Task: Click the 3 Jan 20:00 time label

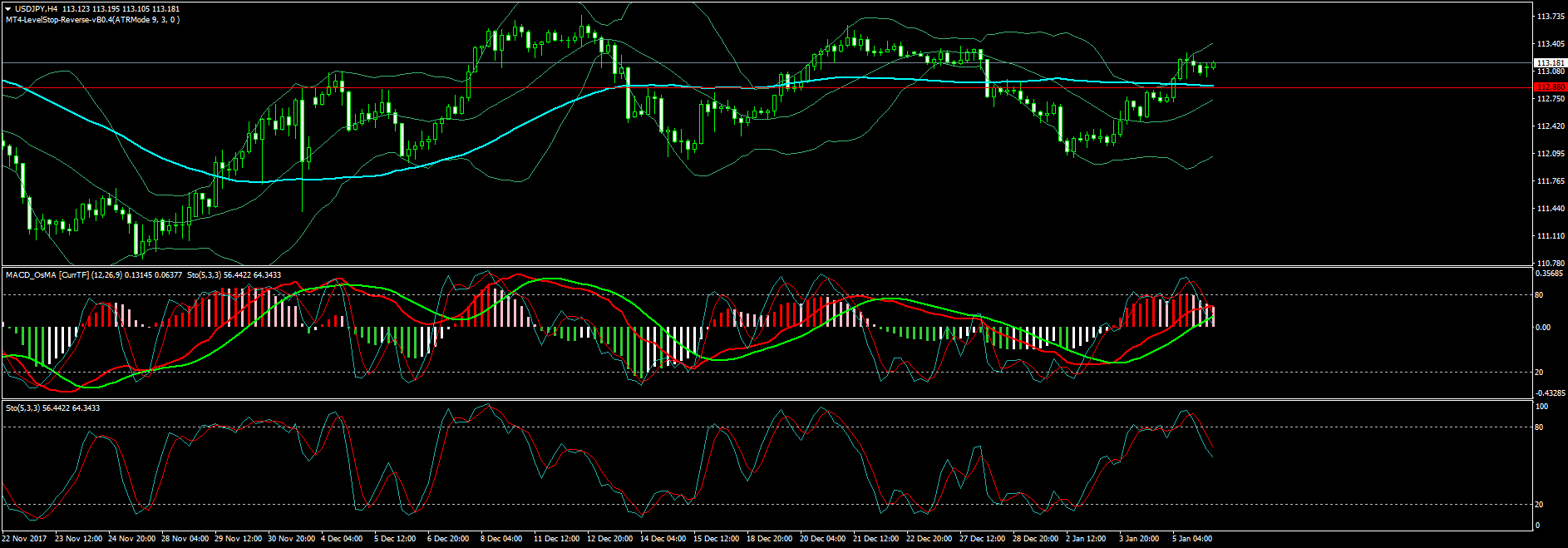Action: [1139, 539]
